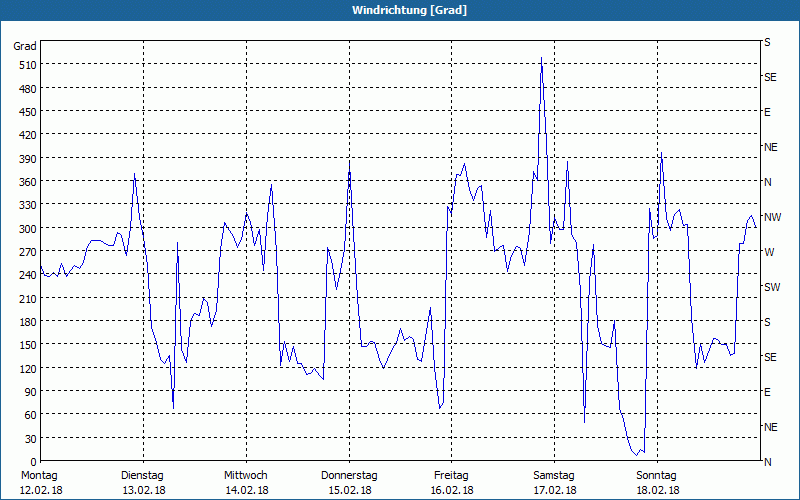This screenshot has height=500, width=800.
Task: Click the 420 value on the left axis
Action: (x=28, y=135)
